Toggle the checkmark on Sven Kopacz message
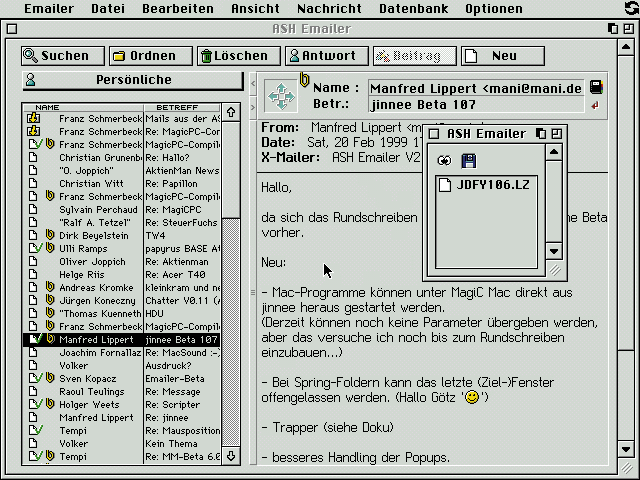This screenshot has width=640, height=480. coord(34,379)
